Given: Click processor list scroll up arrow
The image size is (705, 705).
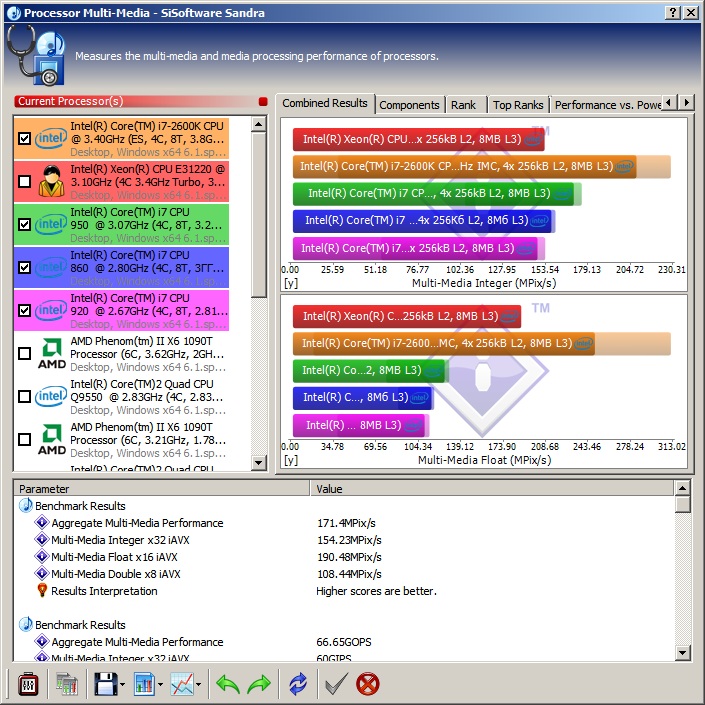Looking at the screenshot, I should pyautogui.click(x=259, y=124).
